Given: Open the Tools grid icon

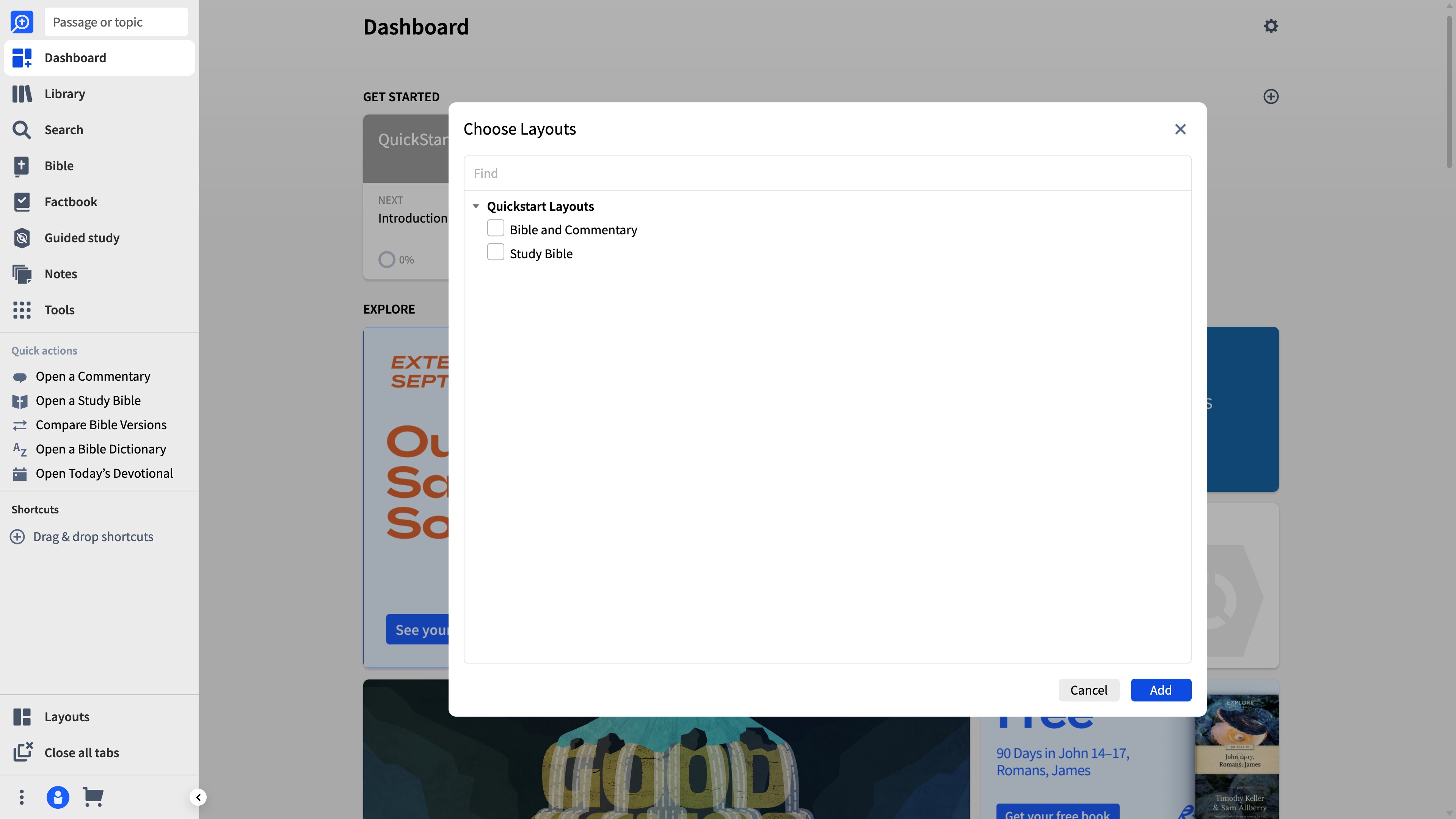Looking at the screenshot, I should point(22,310).
